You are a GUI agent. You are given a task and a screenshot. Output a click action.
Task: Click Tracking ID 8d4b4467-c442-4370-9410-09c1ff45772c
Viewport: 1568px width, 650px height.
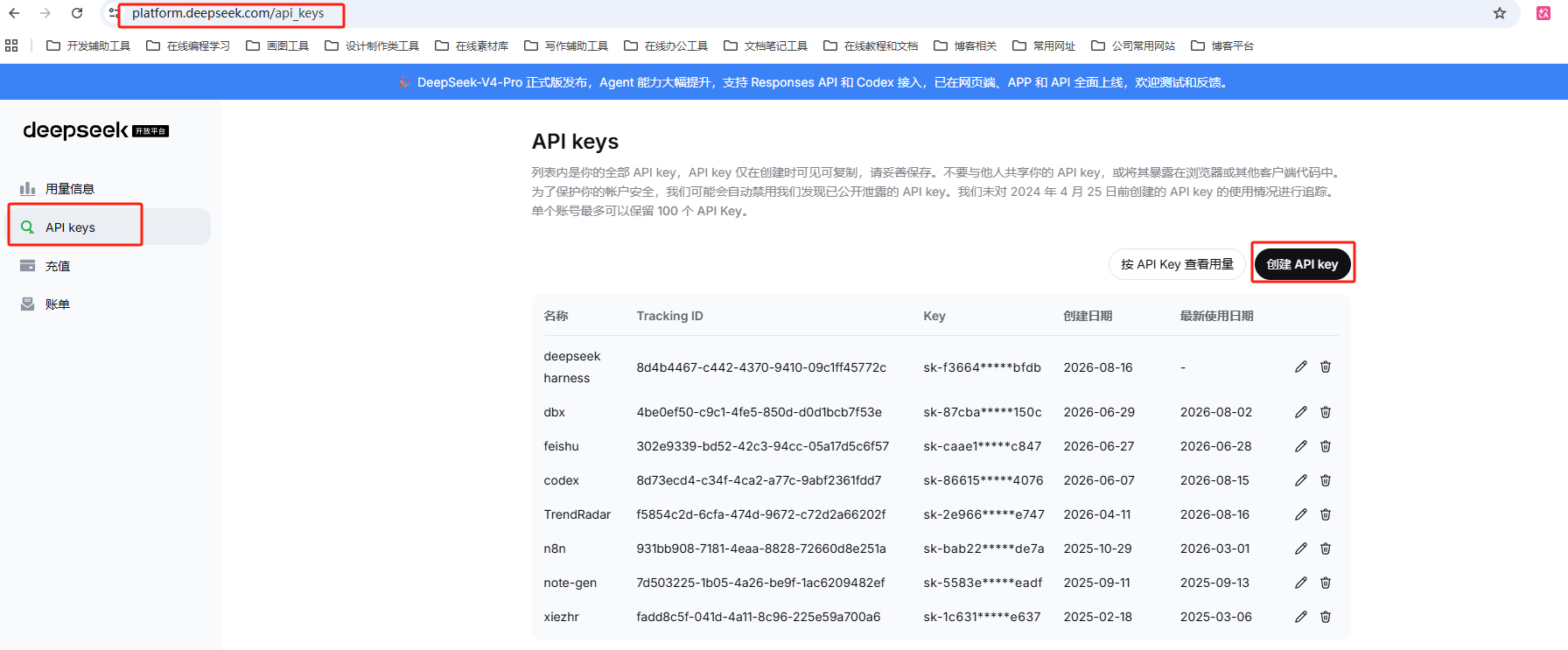(x=761, y=367)
